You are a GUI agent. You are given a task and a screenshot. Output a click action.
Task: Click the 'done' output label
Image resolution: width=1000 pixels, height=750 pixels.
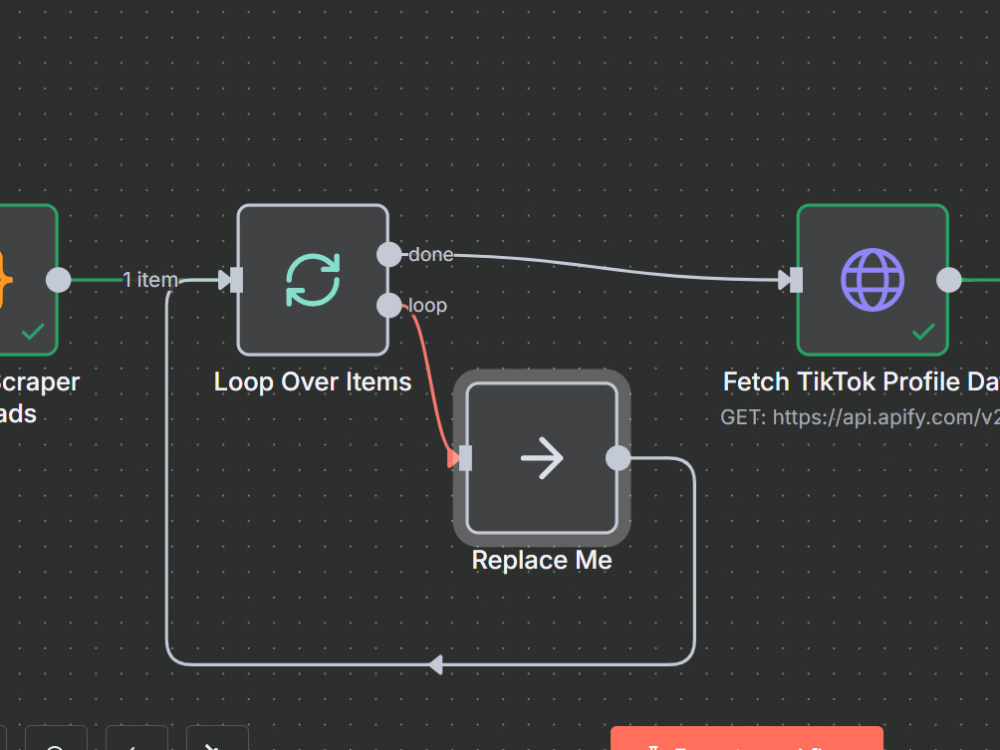pyautogui.click(x=431, y=254)
